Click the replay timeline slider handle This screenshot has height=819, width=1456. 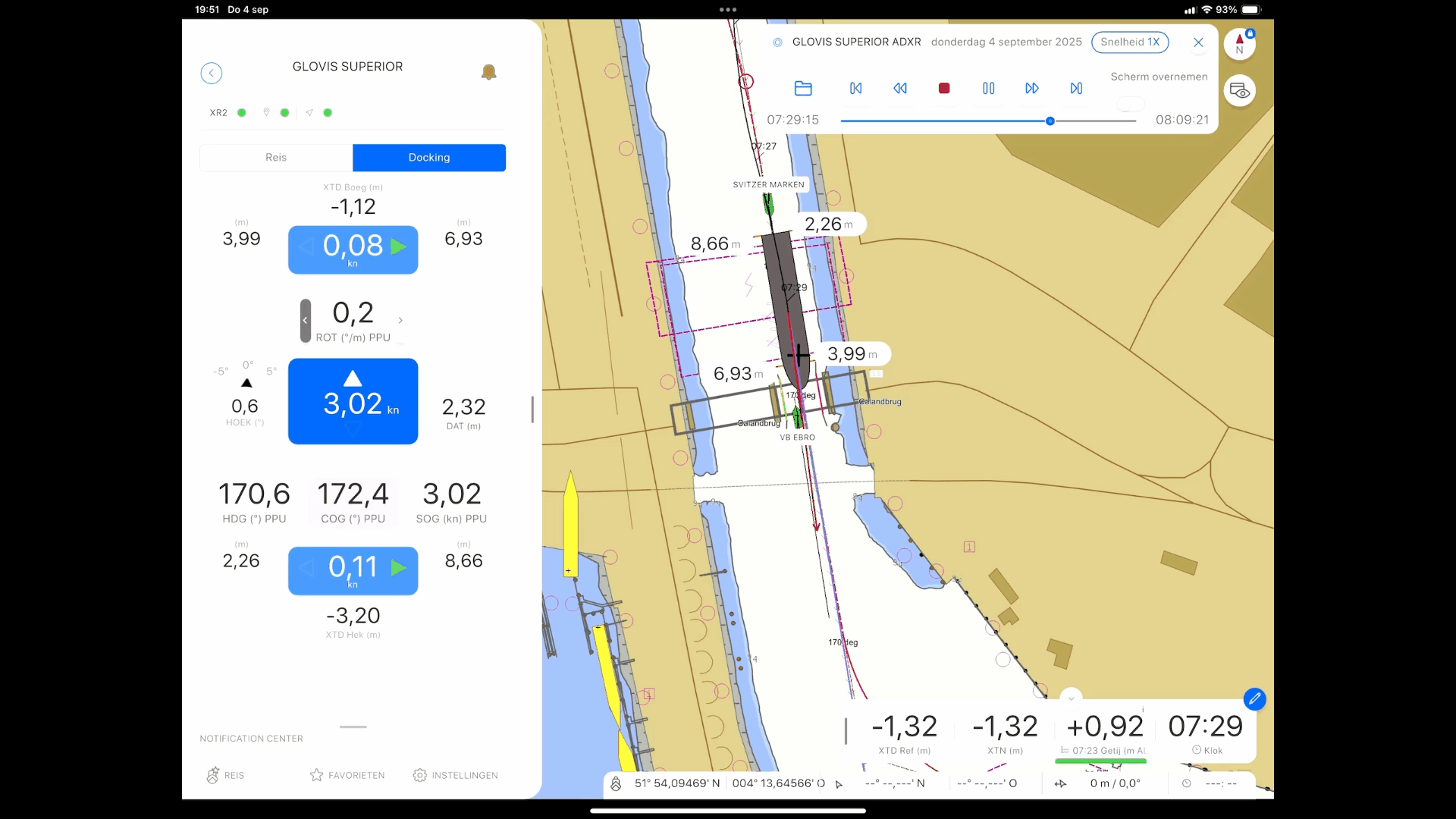pyautogui.click(x=1050, y=121)
